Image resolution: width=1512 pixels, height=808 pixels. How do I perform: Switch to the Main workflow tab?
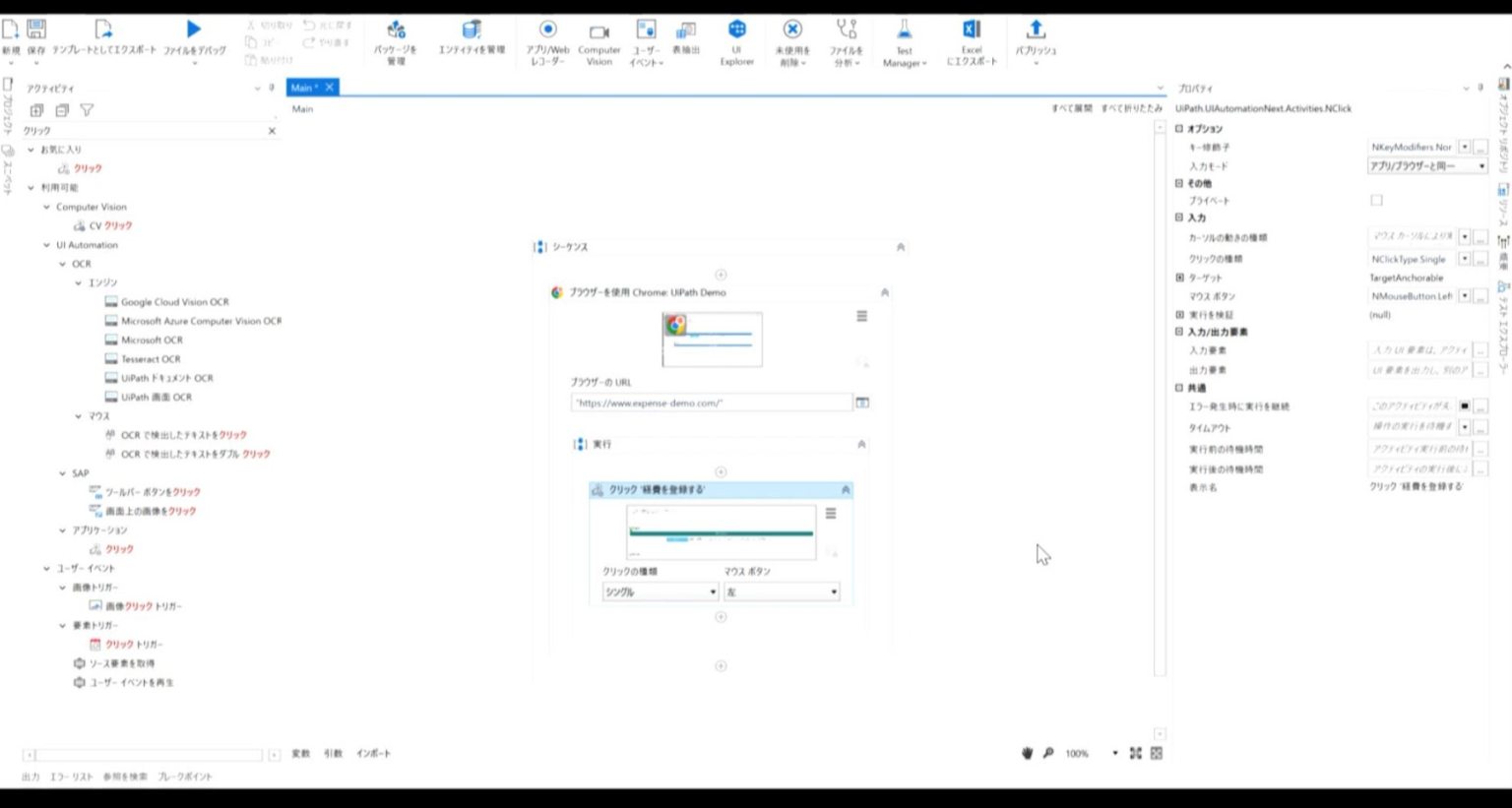303,88
